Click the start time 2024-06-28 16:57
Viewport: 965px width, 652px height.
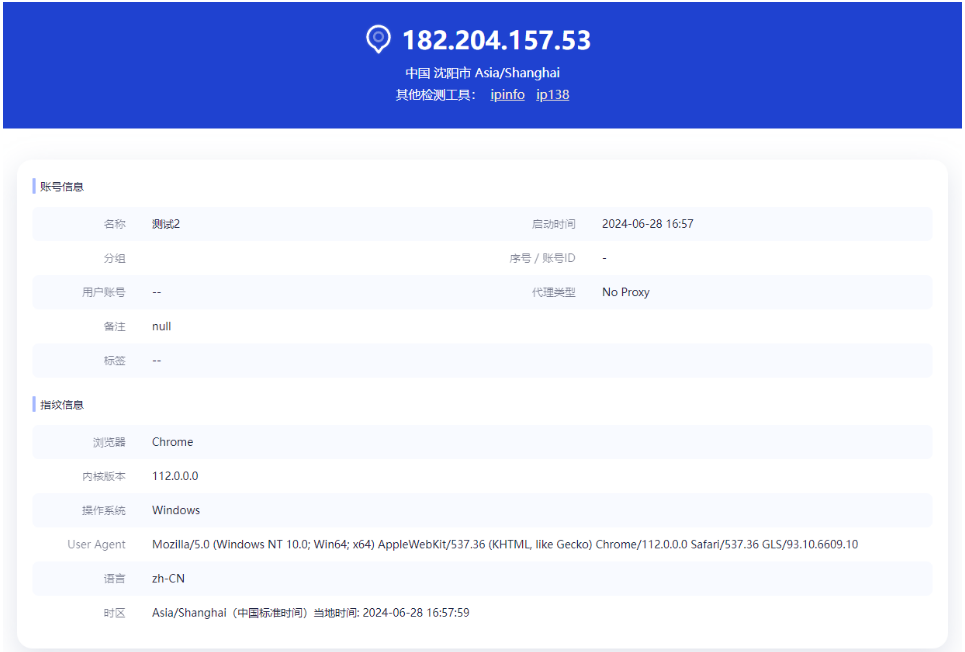coord(647,224)
